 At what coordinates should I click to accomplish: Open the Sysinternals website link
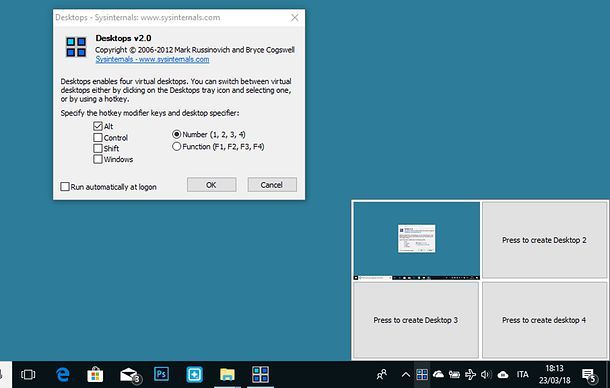click(x=152, y=59)
